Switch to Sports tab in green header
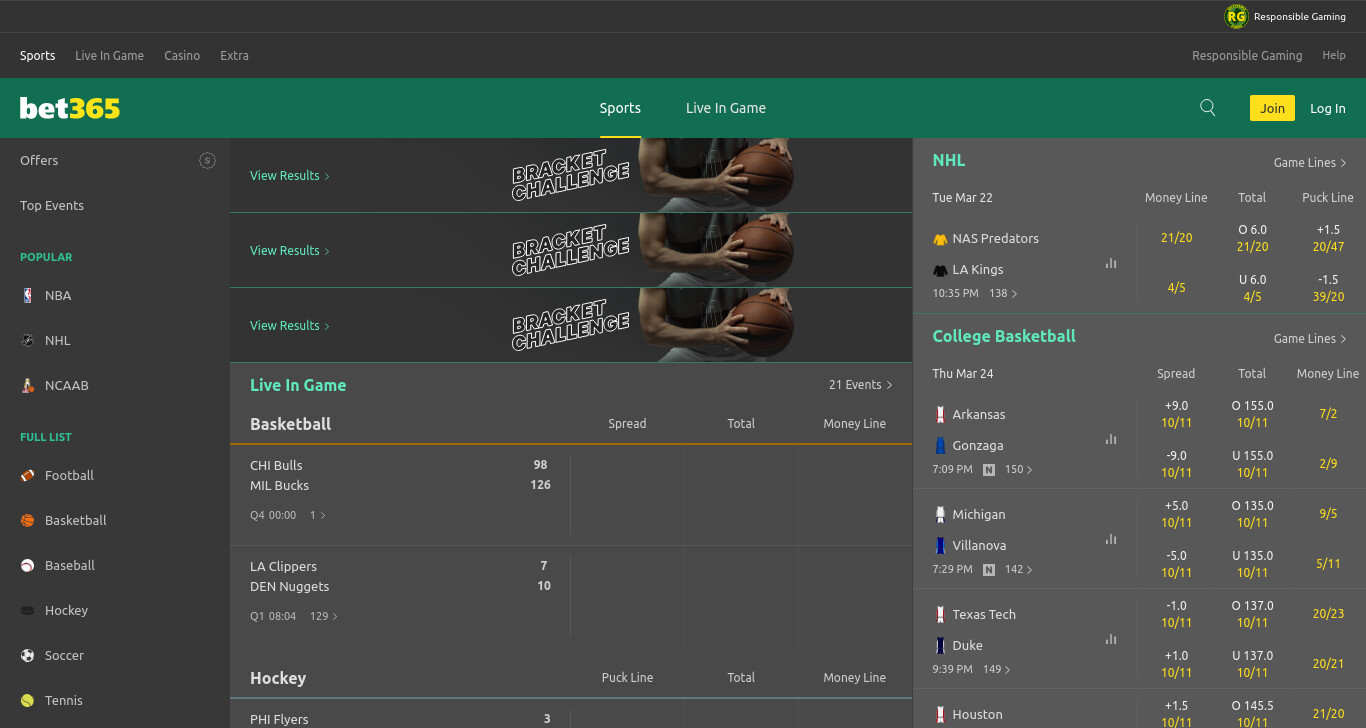The height and width of the screenshot is (728, 1366). point(620,108)
